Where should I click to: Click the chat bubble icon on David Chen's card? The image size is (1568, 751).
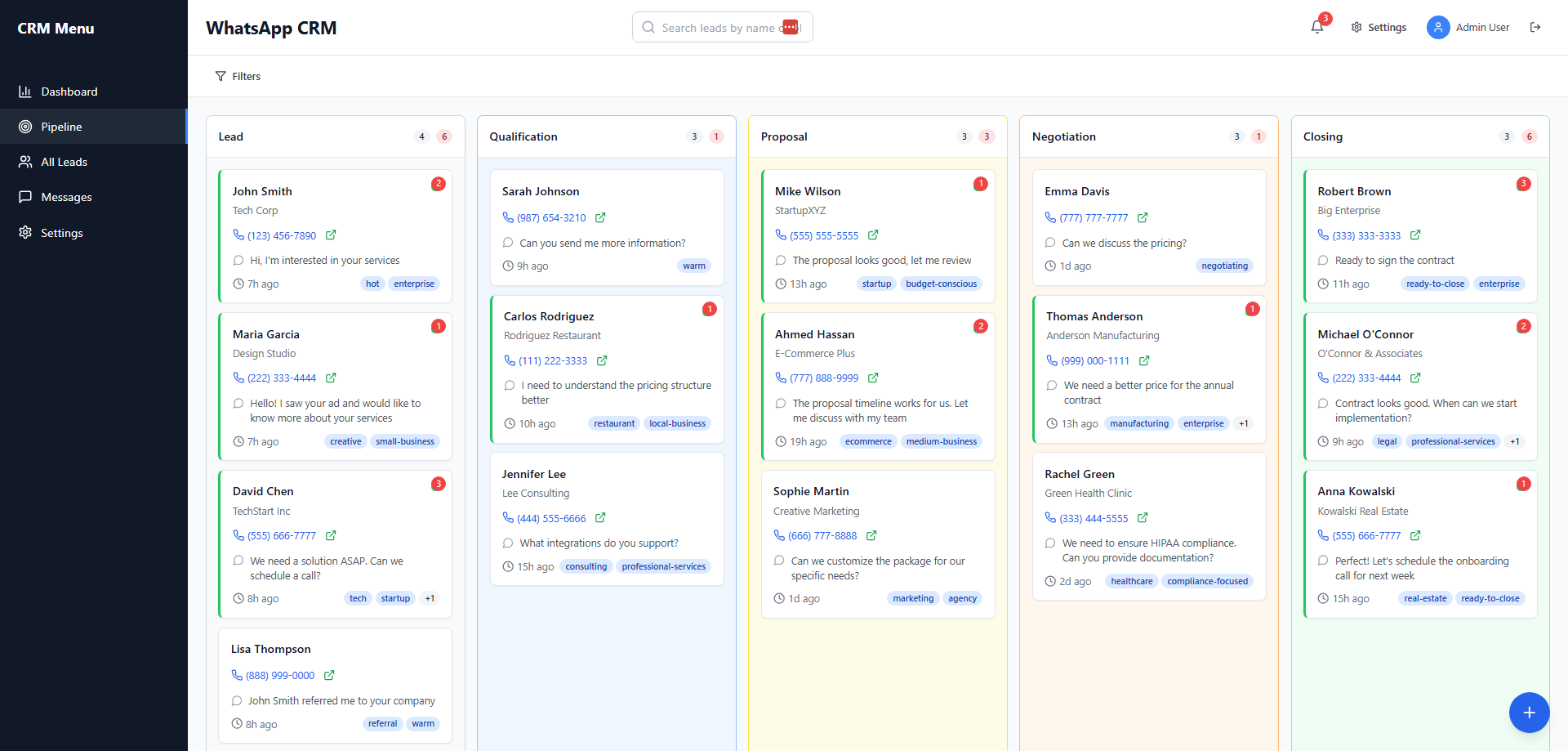tap(238, 561)
